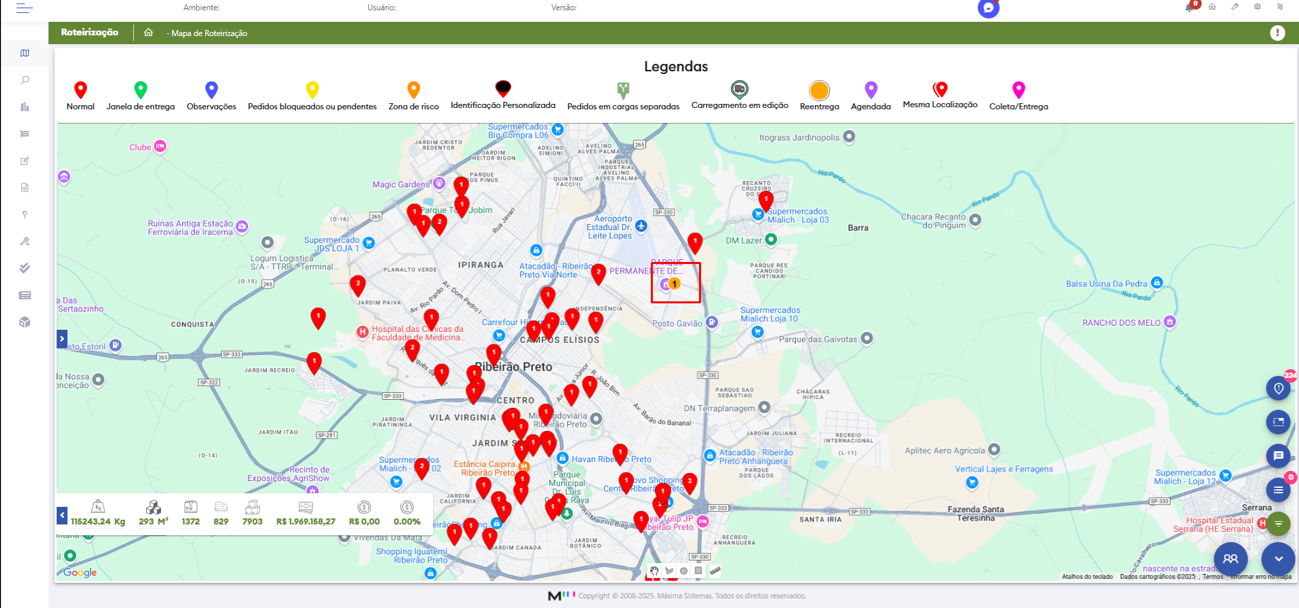The image size is (1299, 608).
Task: Expand the left map side panel arrow
Action: (61, 339)
